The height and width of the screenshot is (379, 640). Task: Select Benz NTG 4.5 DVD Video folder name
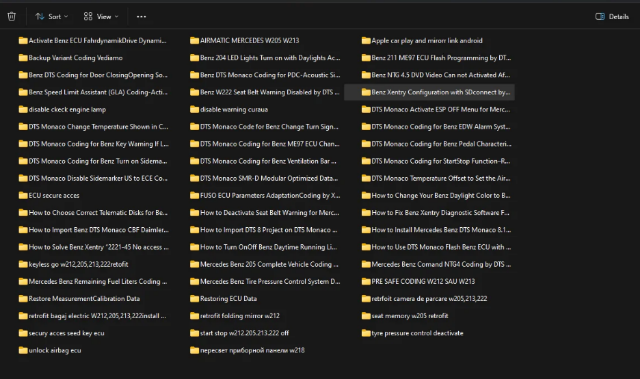point(441,75)
